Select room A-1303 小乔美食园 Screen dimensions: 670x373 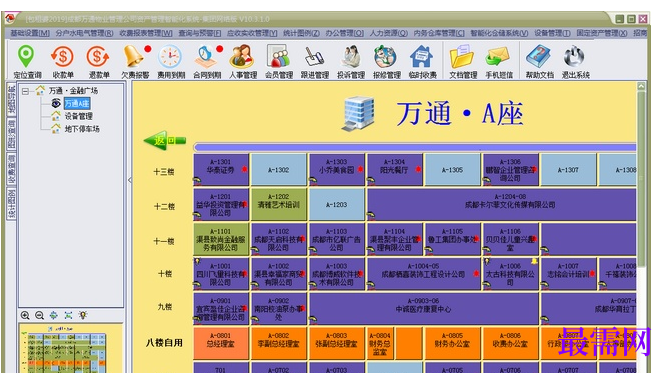337,170
